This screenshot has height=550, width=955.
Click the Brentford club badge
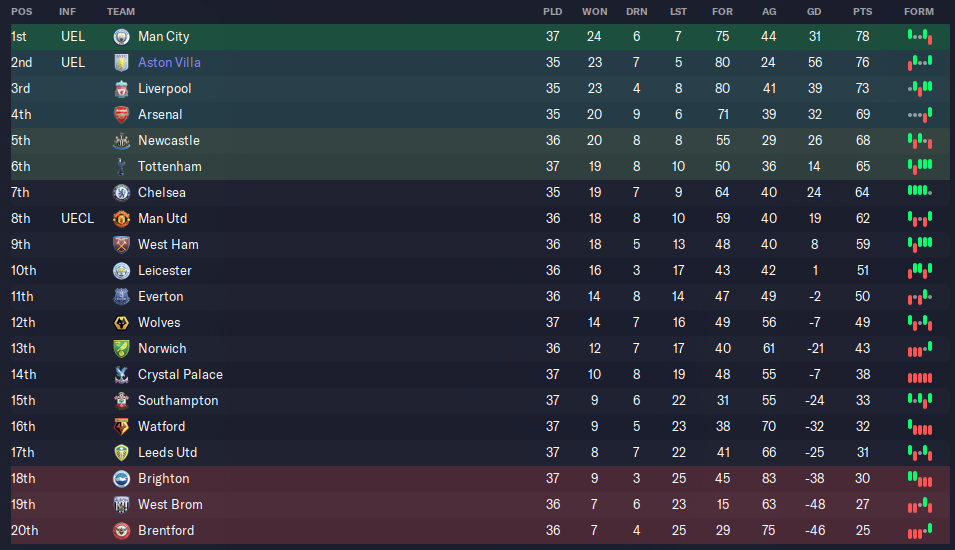click(121, 531)
